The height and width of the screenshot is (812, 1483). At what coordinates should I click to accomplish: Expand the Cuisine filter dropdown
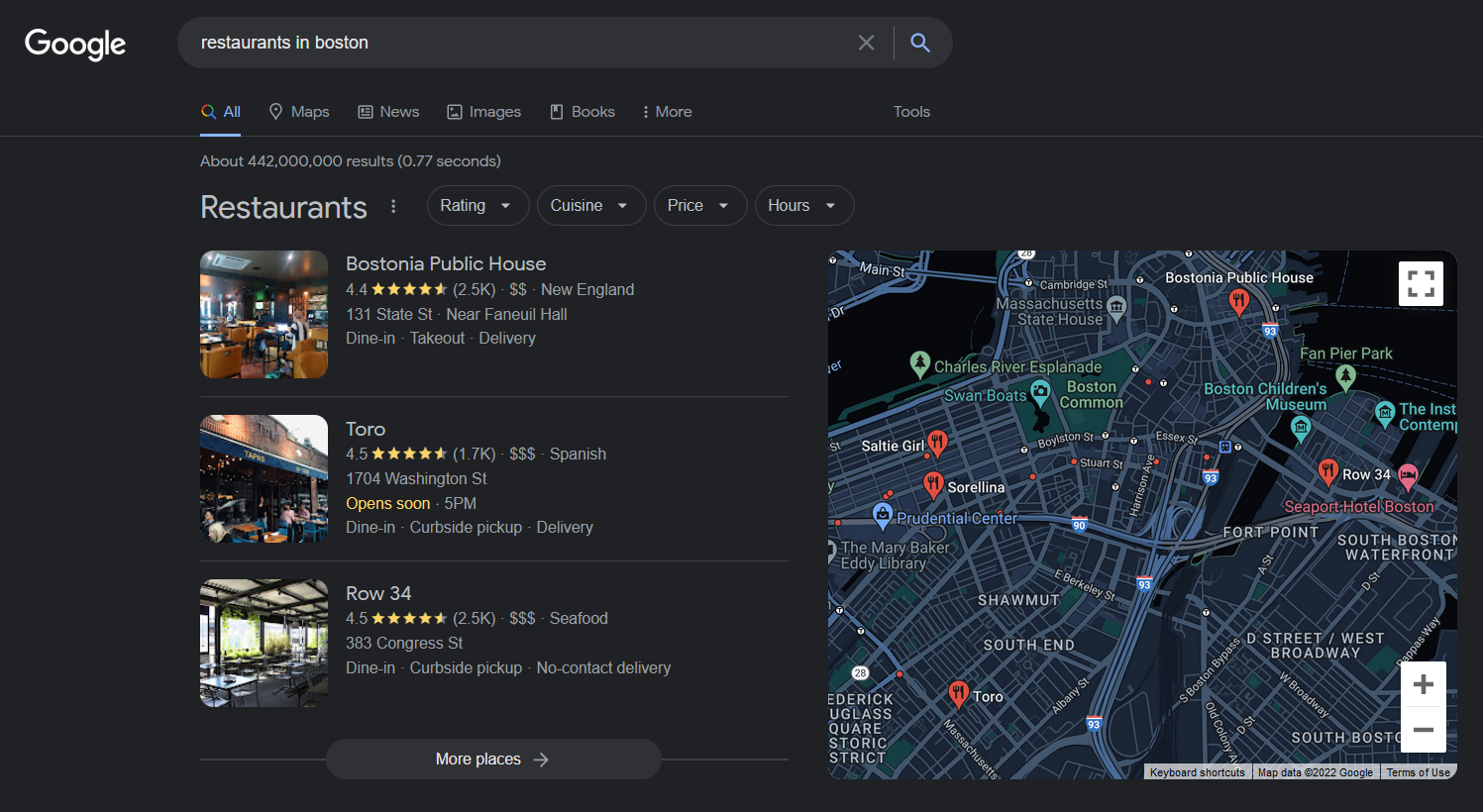coord(591,205)
